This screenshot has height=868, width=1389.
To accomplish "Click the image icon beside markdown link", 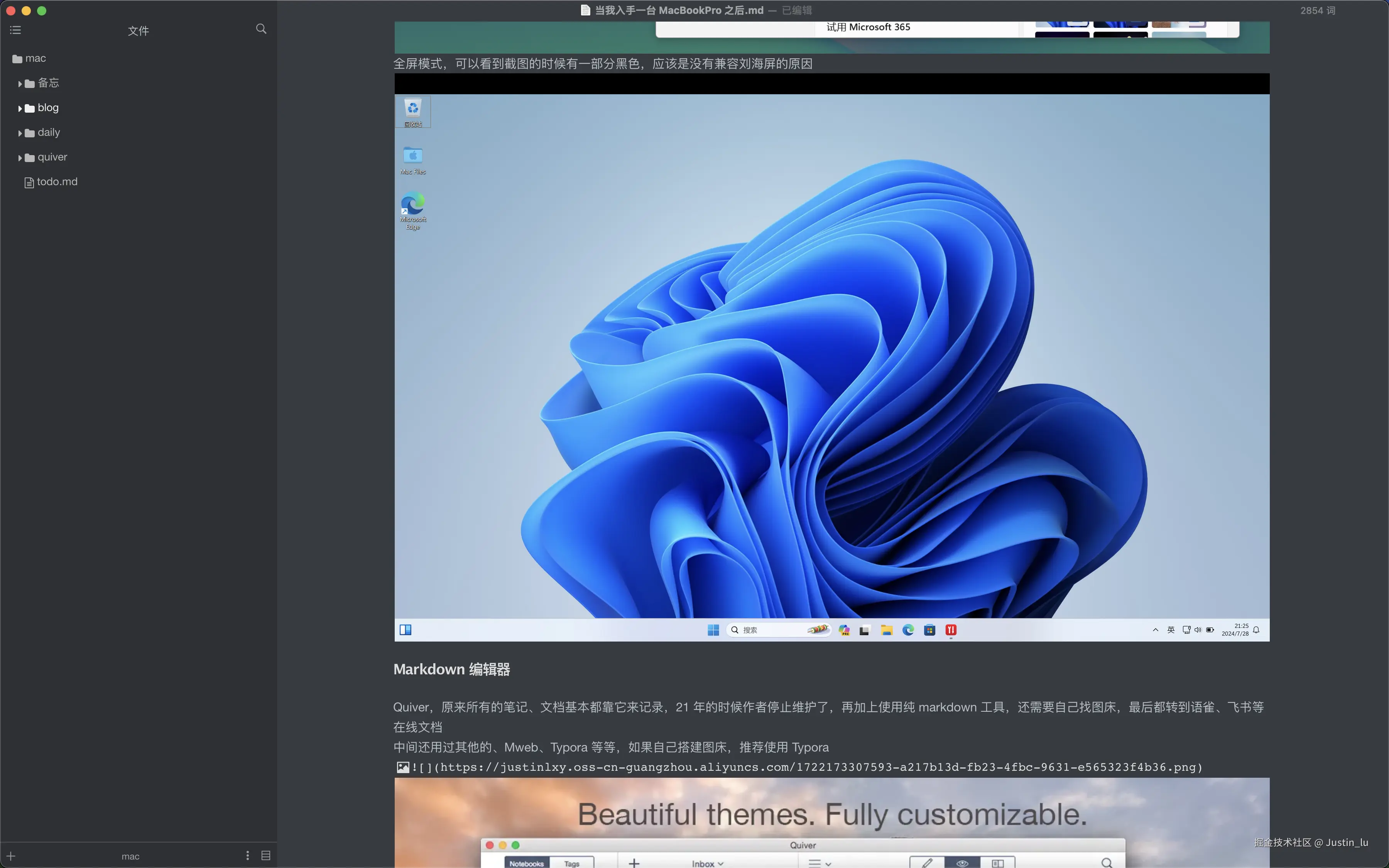I will [403, 767].
